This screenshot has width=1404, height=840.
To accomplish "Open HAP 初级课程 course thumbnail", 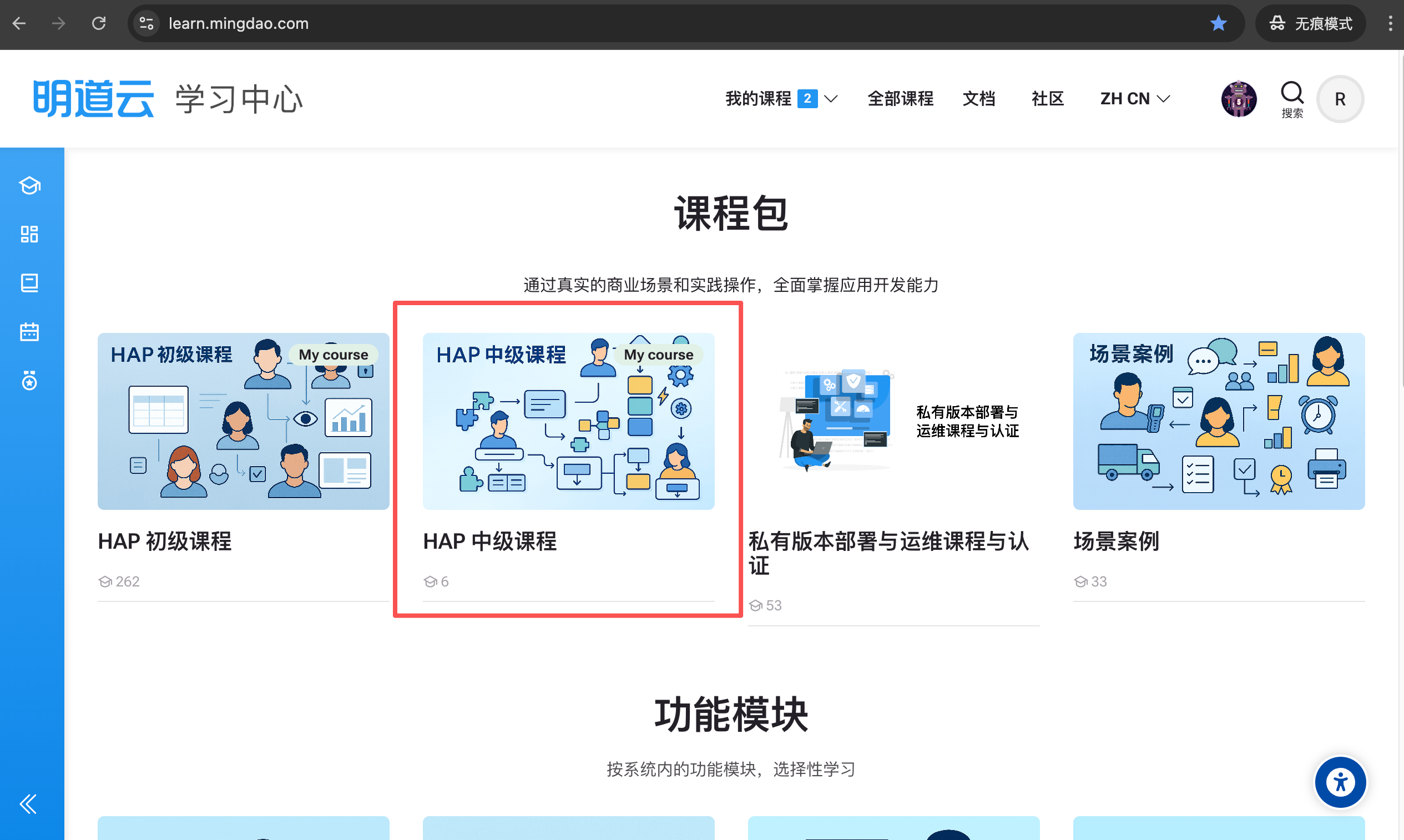I will tap(243, 421).
